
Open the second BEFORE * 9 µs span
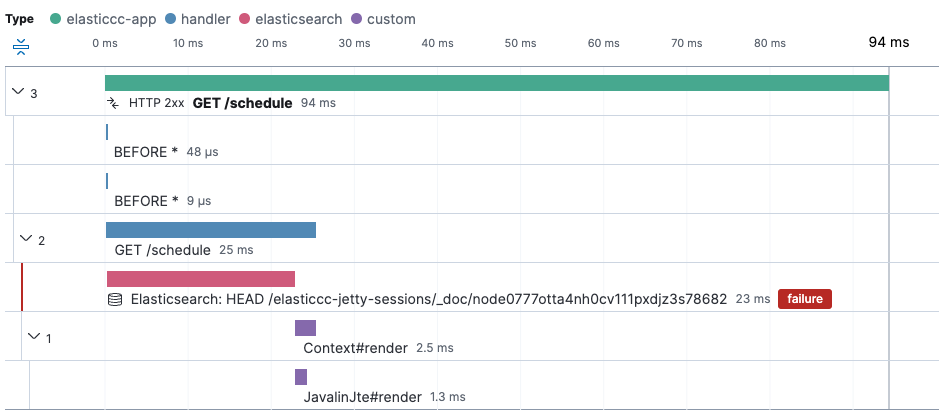[146, 201]
